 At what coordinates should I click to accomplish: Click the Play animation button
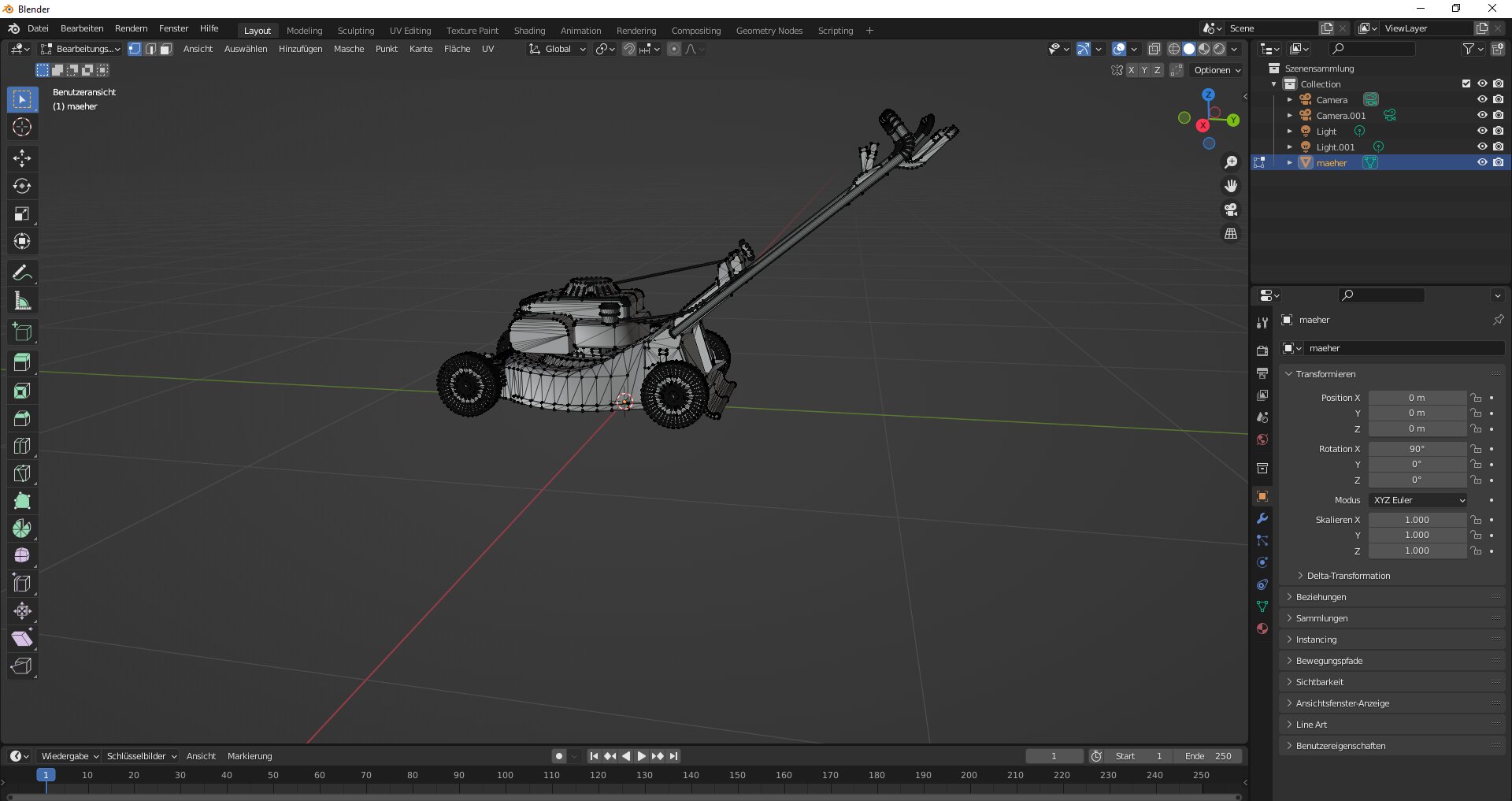click(x=641, y=756)
